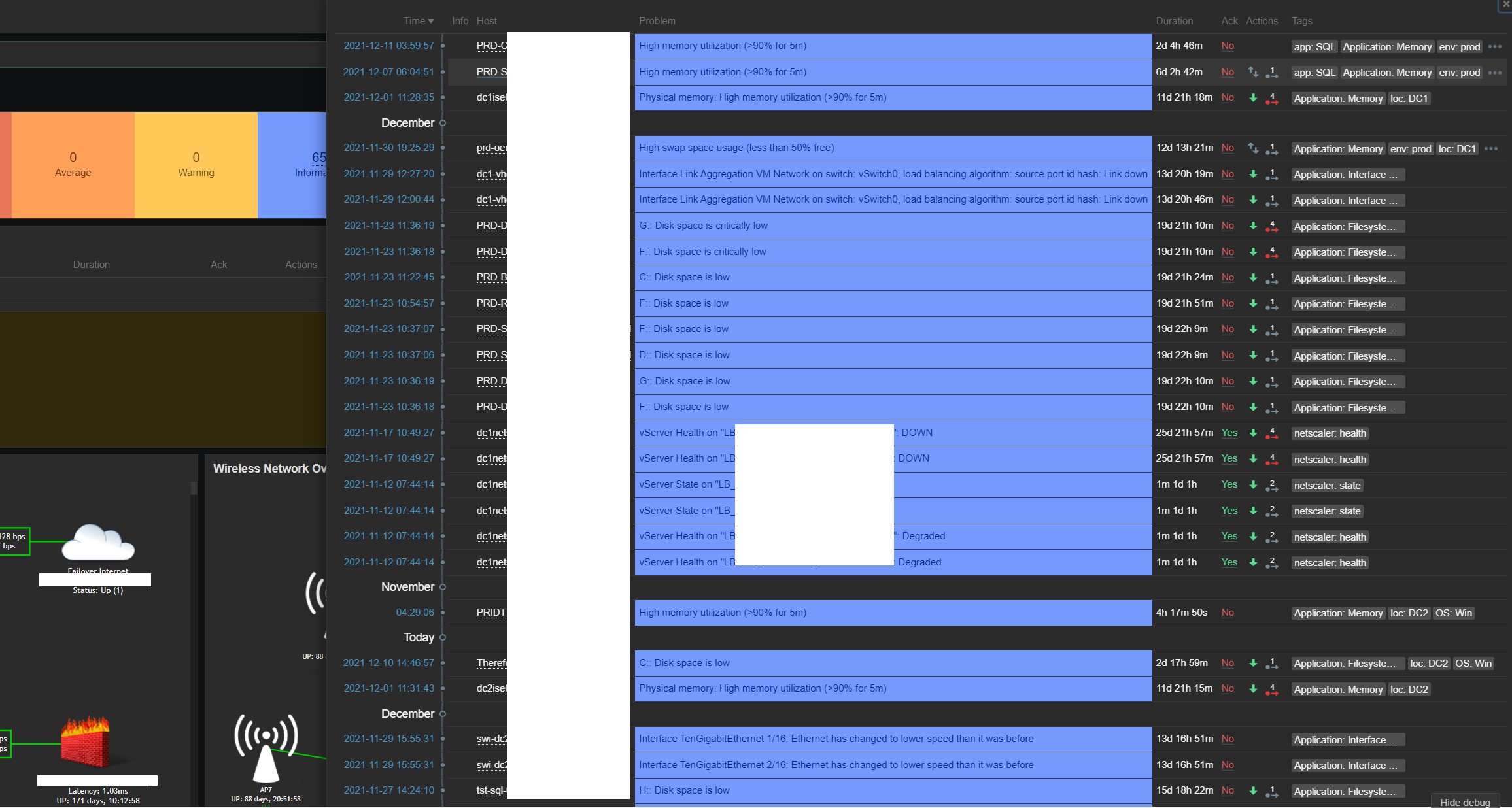Expand hidden tags in 12d 13h 21m row
Screen dimensions: 1512x808
[x=1491, y=148]
